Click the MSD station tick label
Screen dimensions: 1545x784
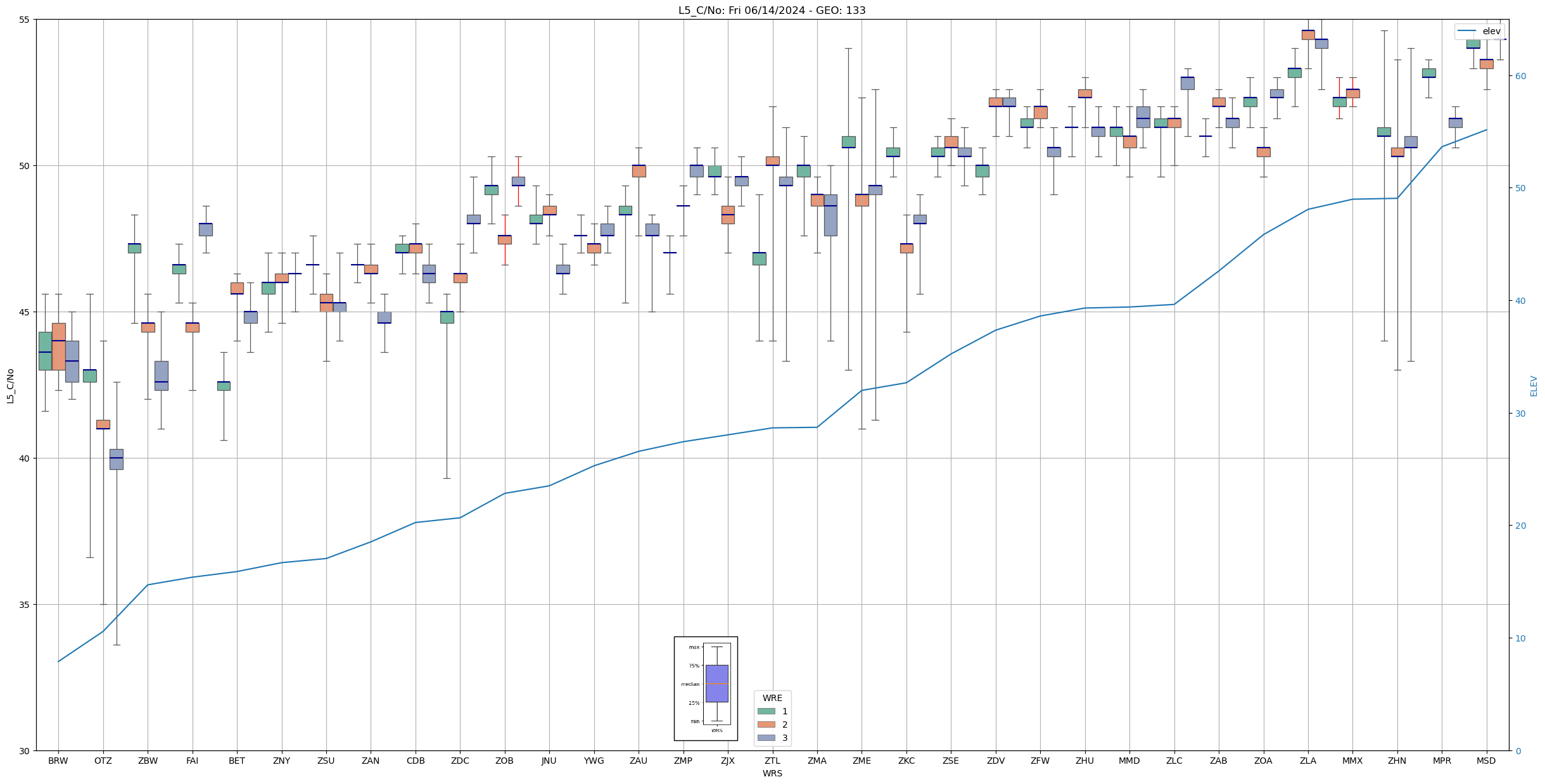1486,761
